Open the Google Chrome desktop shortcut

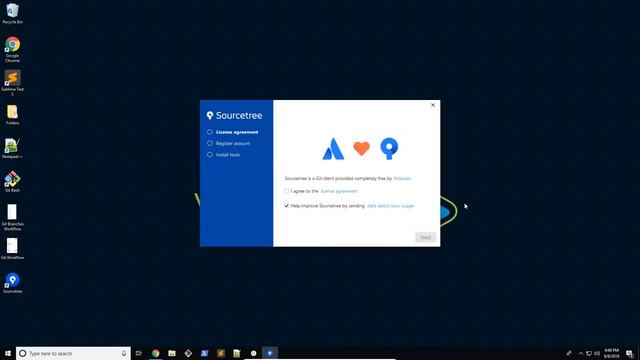[x=12, y=49]
